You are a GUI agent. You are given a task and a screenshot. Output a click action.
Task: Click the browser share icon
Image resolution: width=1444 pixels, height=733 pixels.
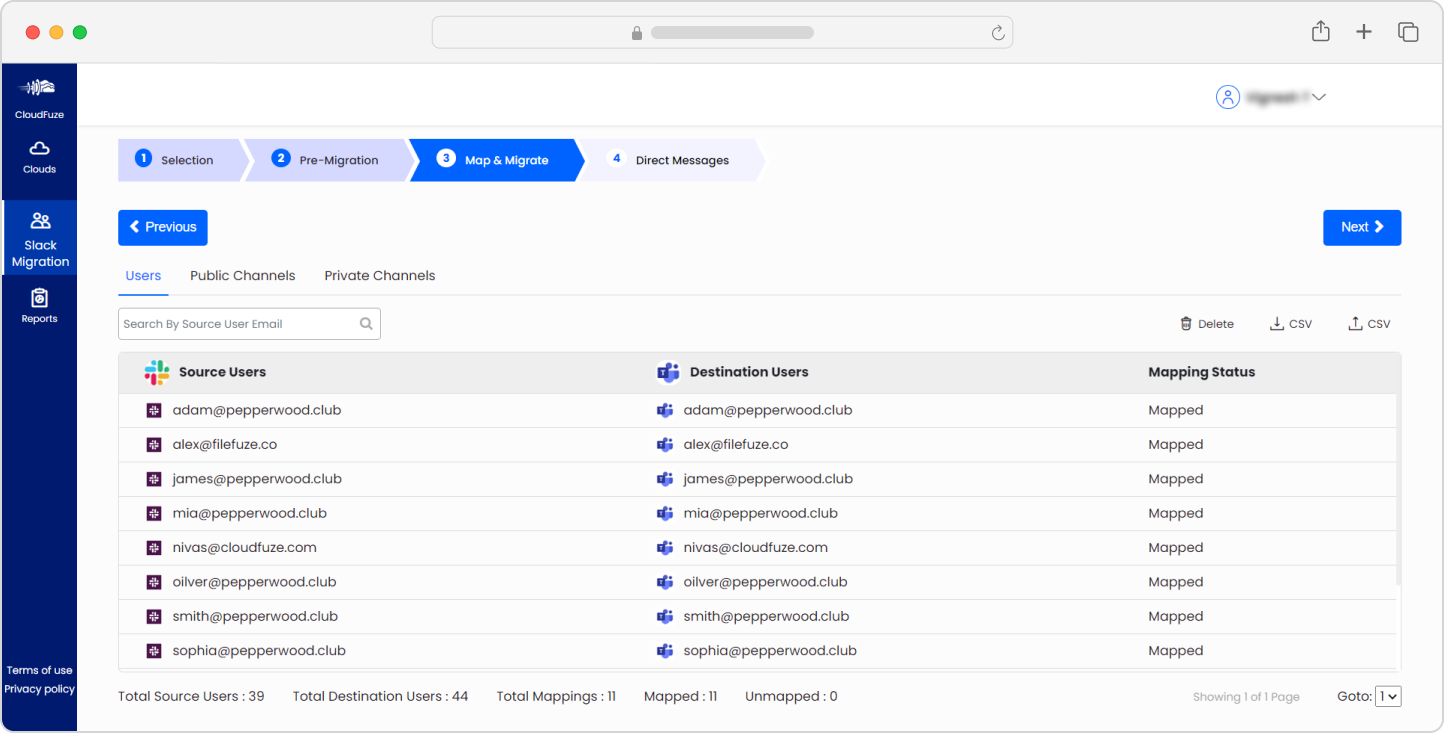click(x=1320, y=31)
